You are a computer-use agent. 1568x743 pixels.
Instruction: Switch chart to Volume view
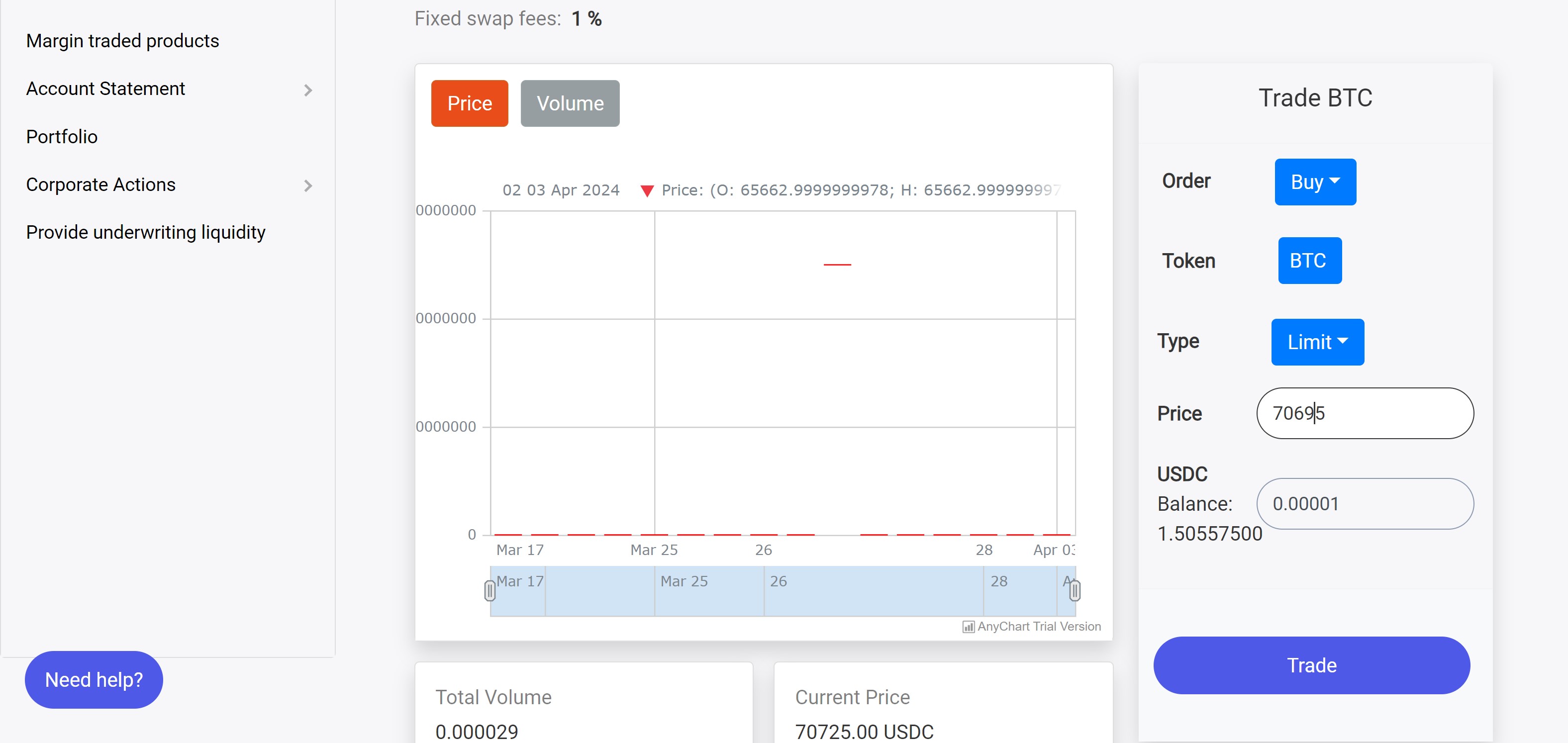(570, 103)
